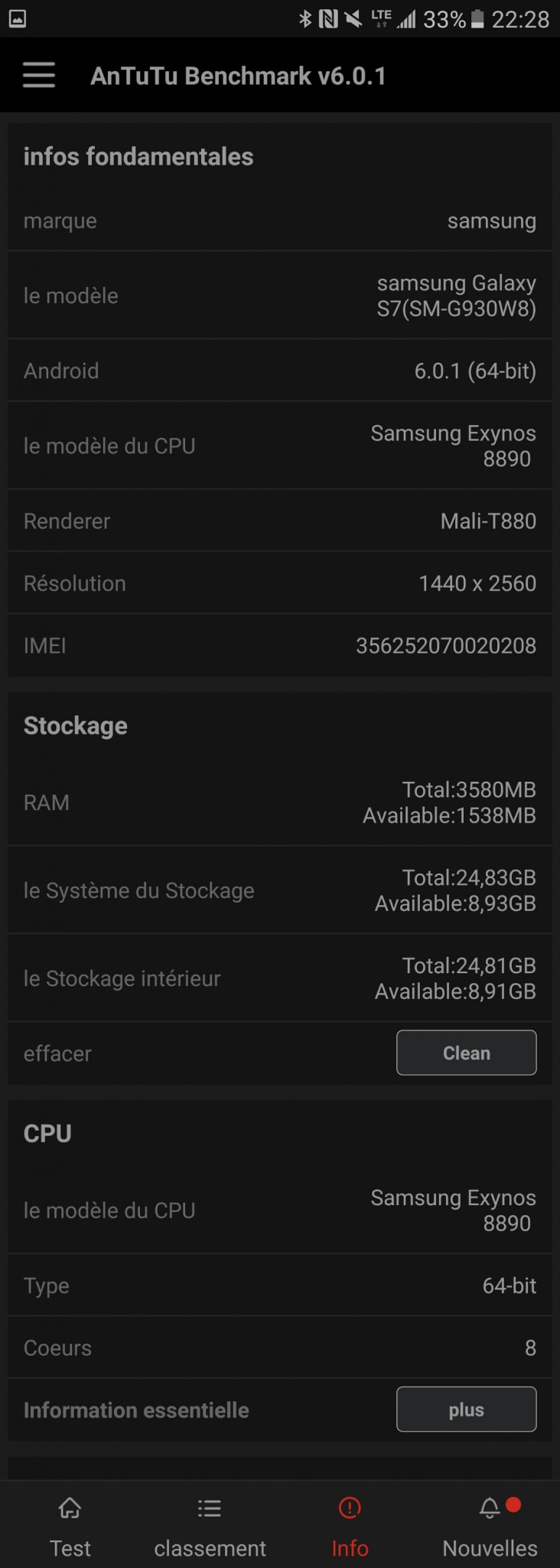Viewport: 560px width, 1568px height.
Task: Tap the NFC status icon
Action: [x=328, y=19]
